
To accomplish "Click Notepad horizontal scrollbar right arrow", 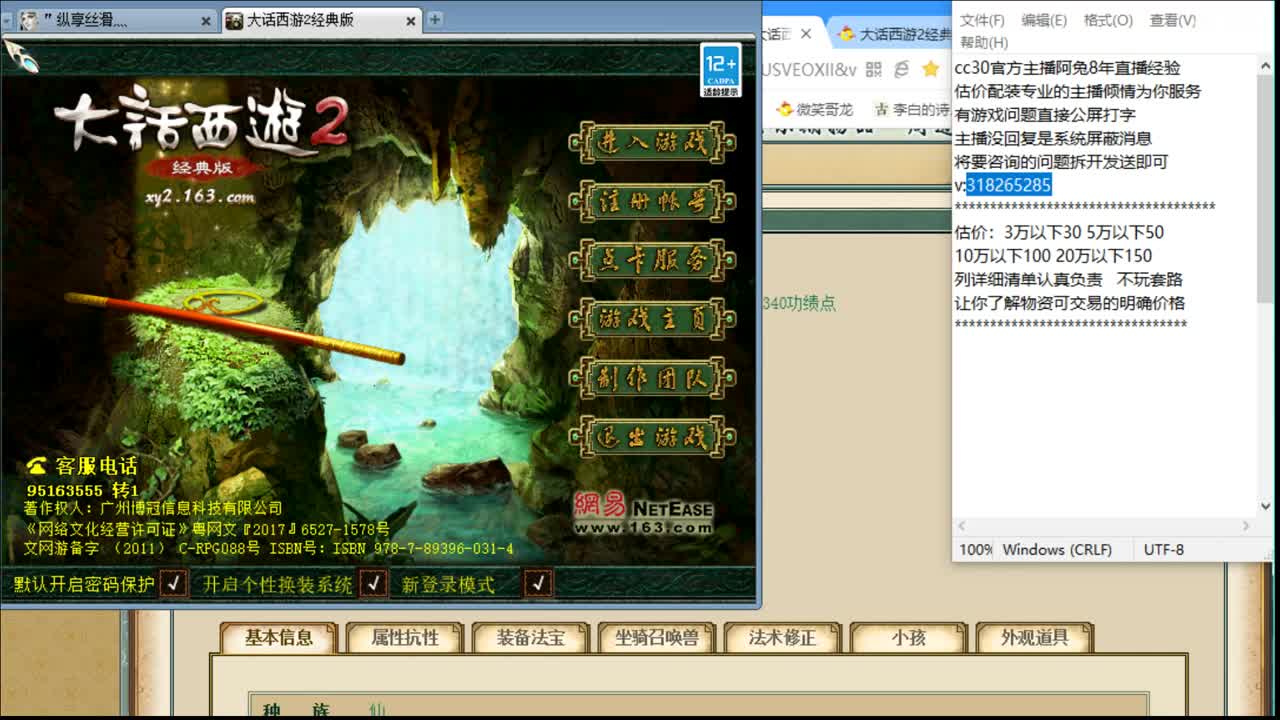I will pyautogui.click(x=1246, y=526).
